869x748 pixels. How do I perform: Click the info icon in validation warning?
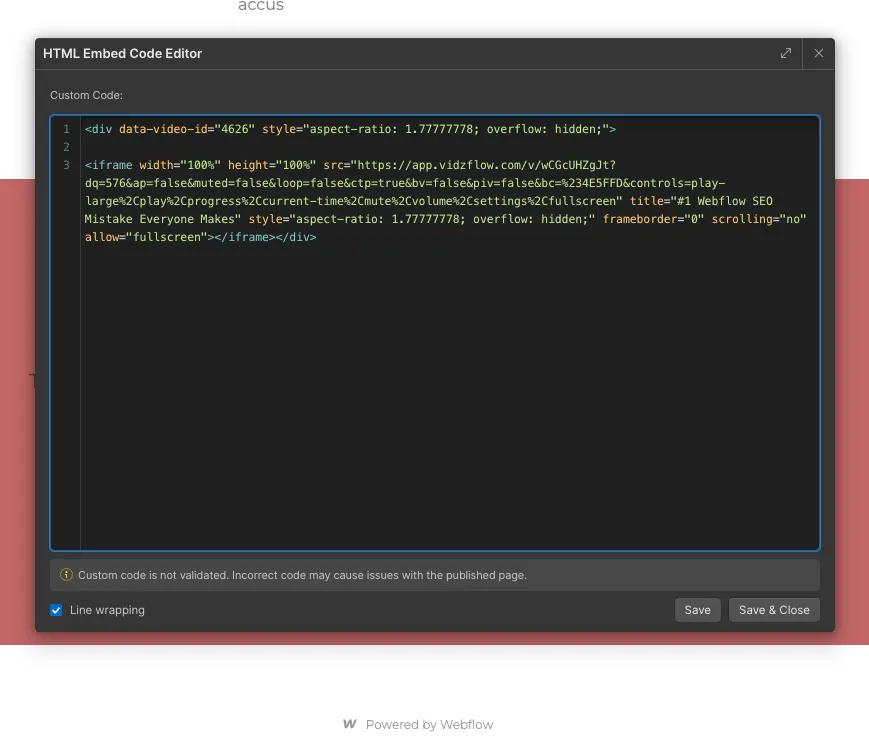pyautogui.click(x=66, y=575)
